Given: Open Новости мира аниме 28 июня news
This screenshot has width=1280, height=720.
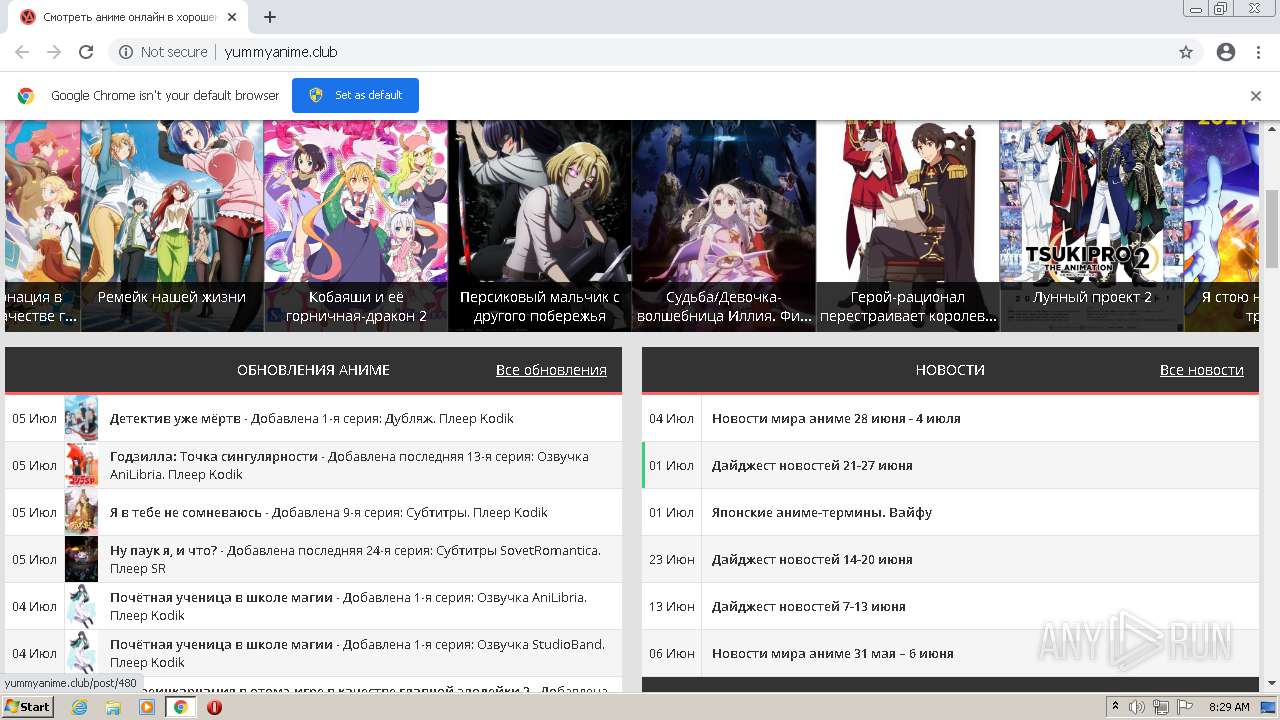Looking at the screenshot, I should 836,418.
